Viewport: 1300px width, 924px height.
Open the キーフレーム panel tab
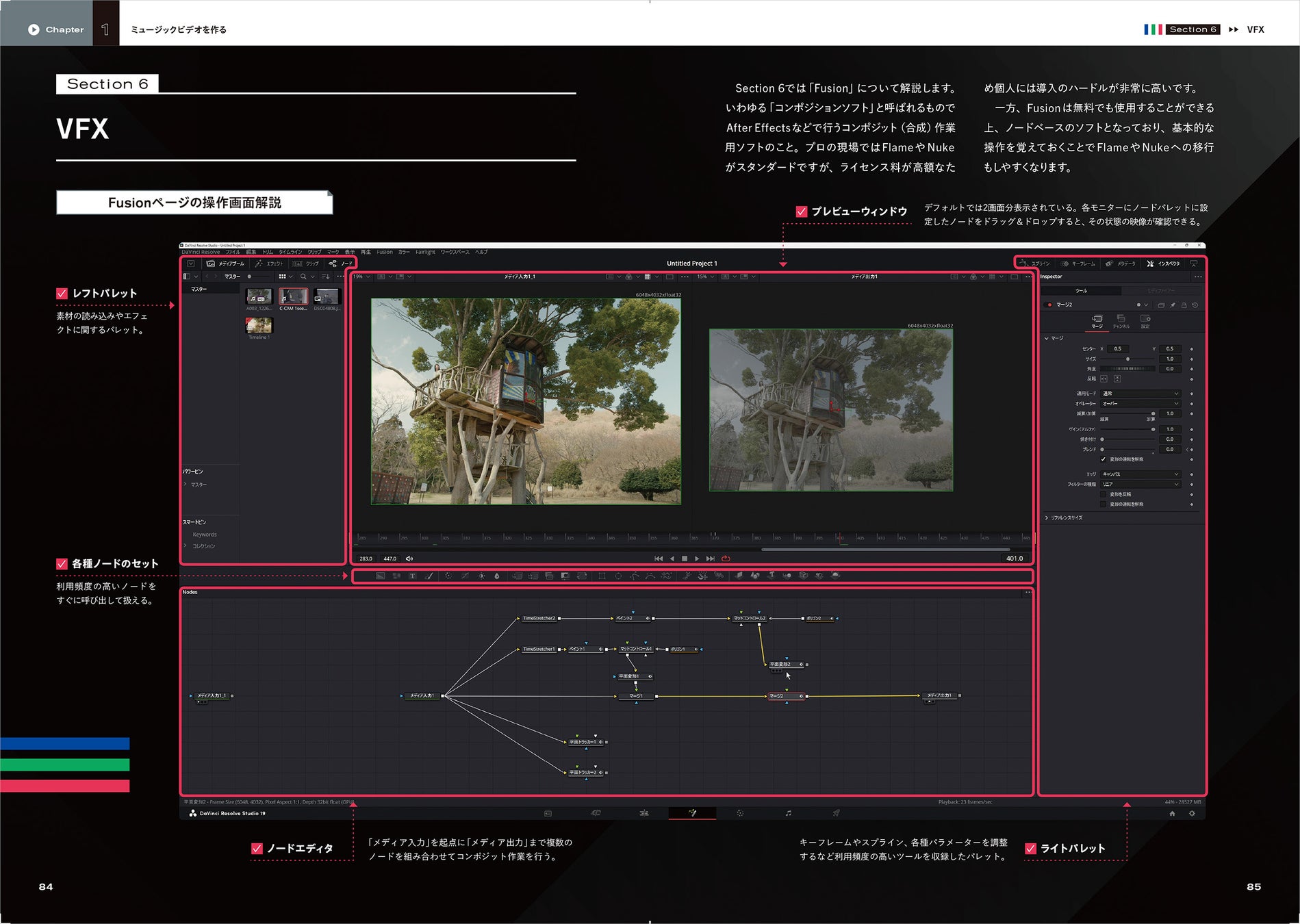pos(1078,264)
